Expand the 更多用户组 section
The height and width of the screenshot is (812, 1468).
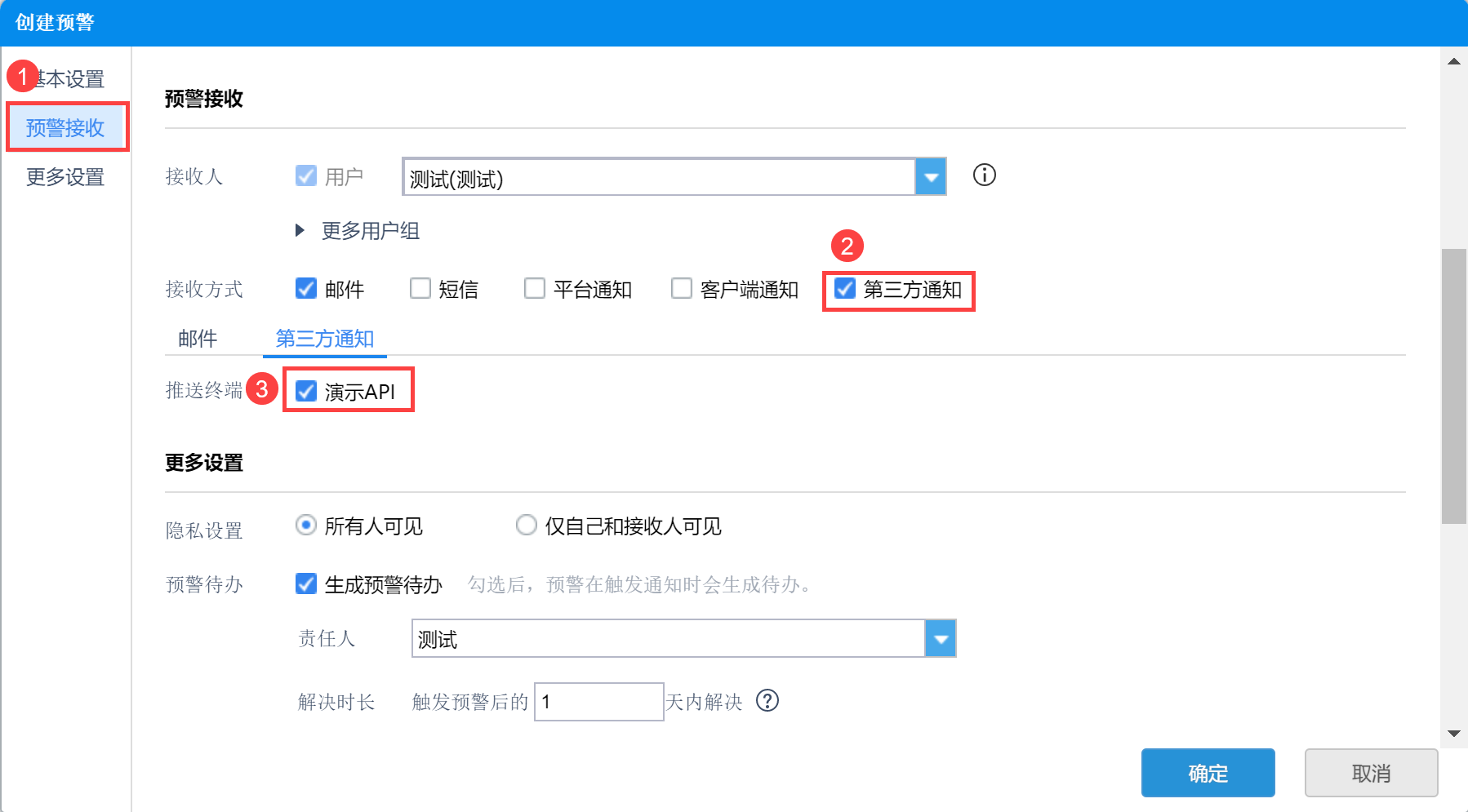pos(300,230)
